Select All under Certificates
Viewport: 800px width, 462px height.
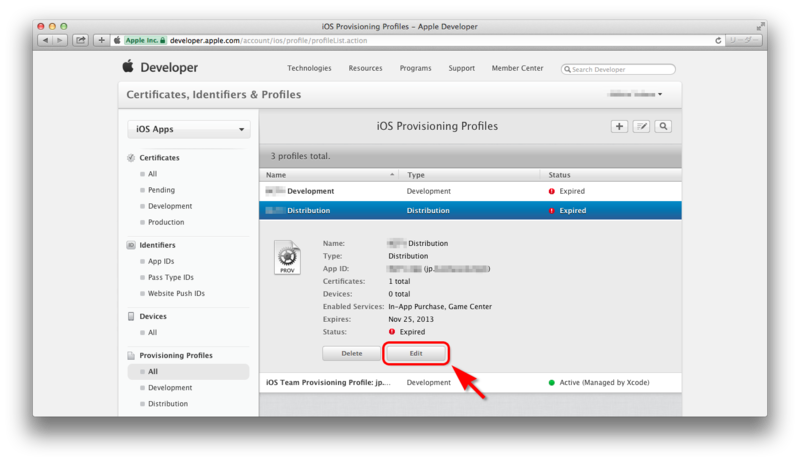152,174
